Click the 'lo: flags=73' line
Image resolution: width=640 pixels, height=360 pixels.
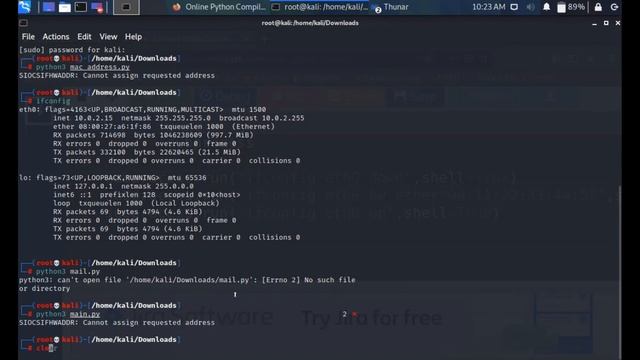[x=113, y=178]
